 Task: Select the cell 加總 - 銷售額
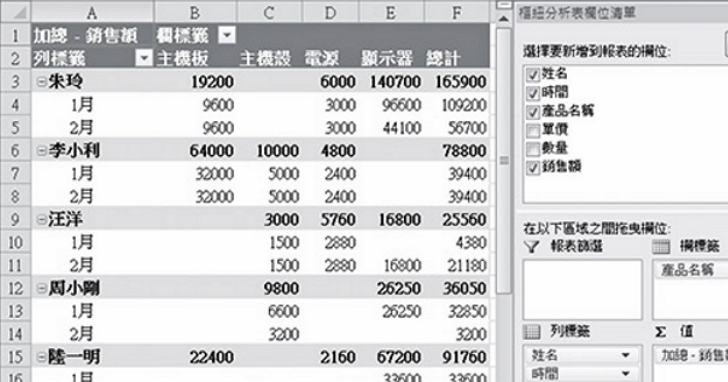pyautogui.click(x=92, y=35)
